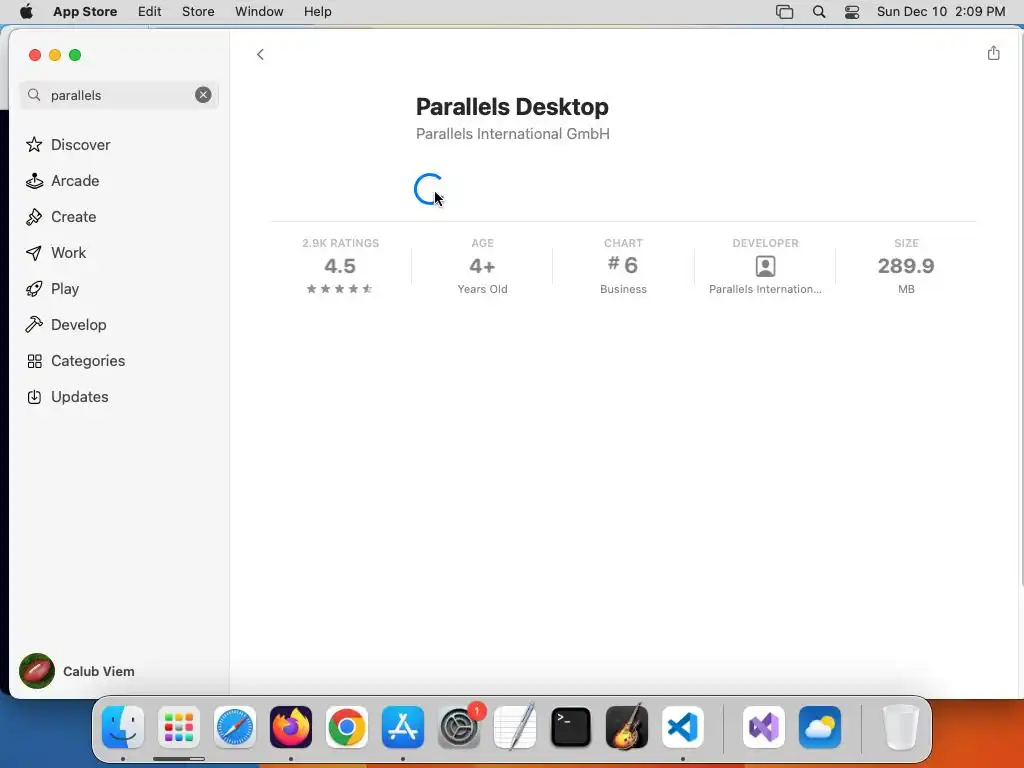Click the App Store Dock icon

tap(403, 727)
